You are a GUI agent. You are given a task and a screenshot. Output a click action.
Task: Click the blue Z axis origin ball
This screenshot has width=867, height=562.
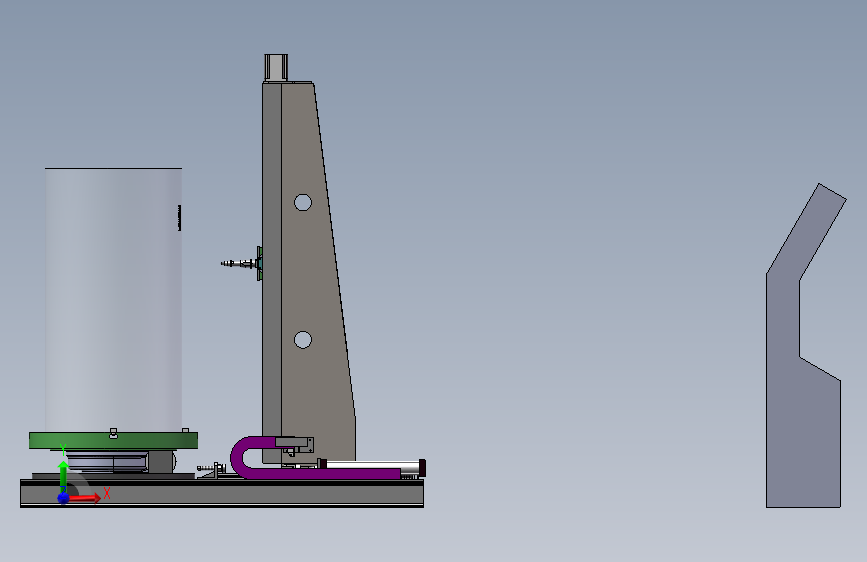[64, 498]
